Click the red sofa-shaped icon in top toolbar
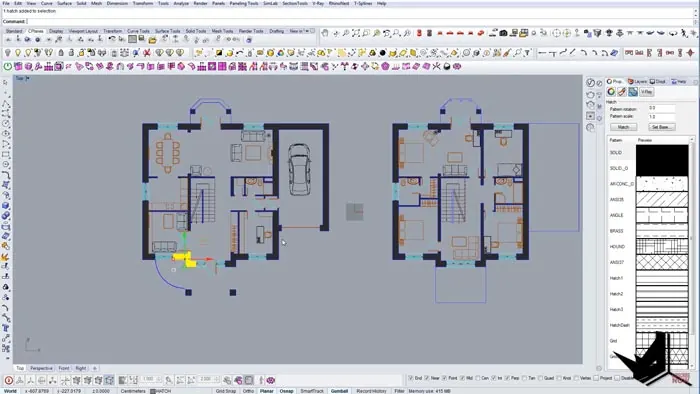Viewport: 700px width, 394px height. [481, 33]
